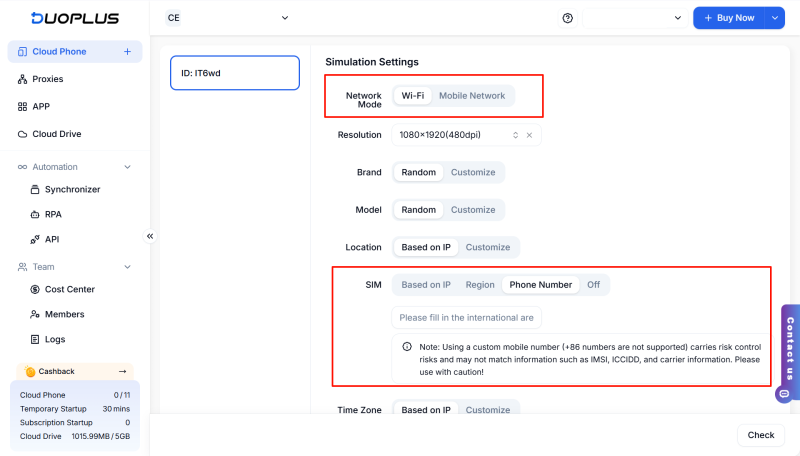Click the SIM phone number input field
This screenshot has width=800, height=456.
pyautogui.click(x=466, y=318)
